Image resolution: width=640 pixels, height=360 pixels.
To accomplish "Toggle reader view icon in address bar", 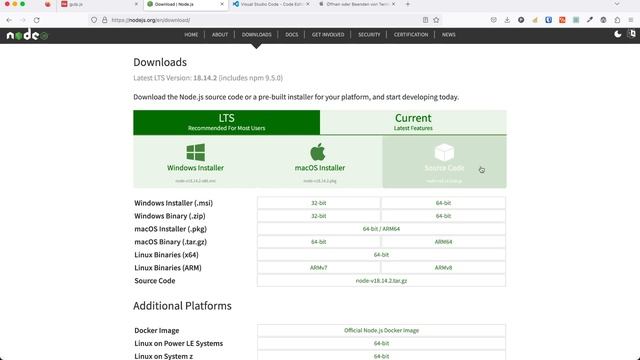I will [425, 20].
